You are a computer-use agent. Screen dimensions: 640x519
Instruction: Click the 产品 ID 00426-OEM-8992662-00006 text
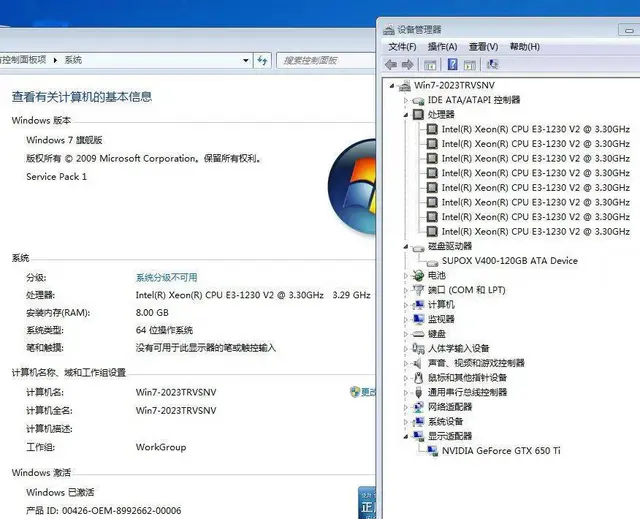point(104,510)
